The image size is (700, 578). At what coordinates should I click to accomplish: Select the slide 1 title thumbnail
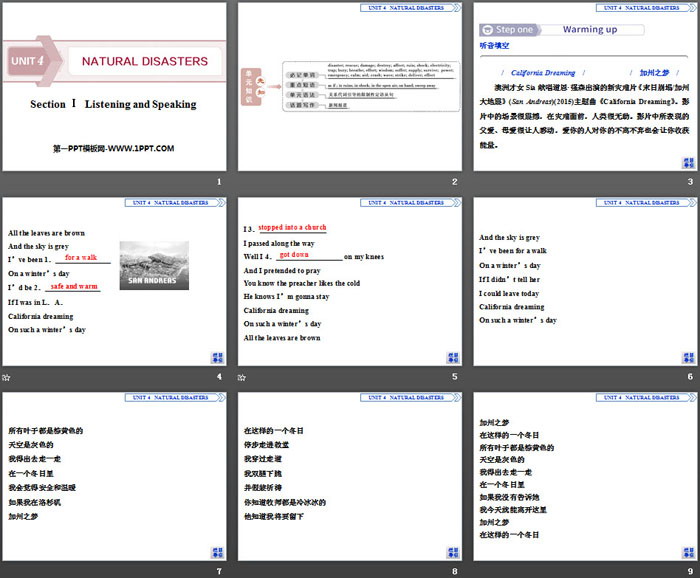(x=114, y=87)
